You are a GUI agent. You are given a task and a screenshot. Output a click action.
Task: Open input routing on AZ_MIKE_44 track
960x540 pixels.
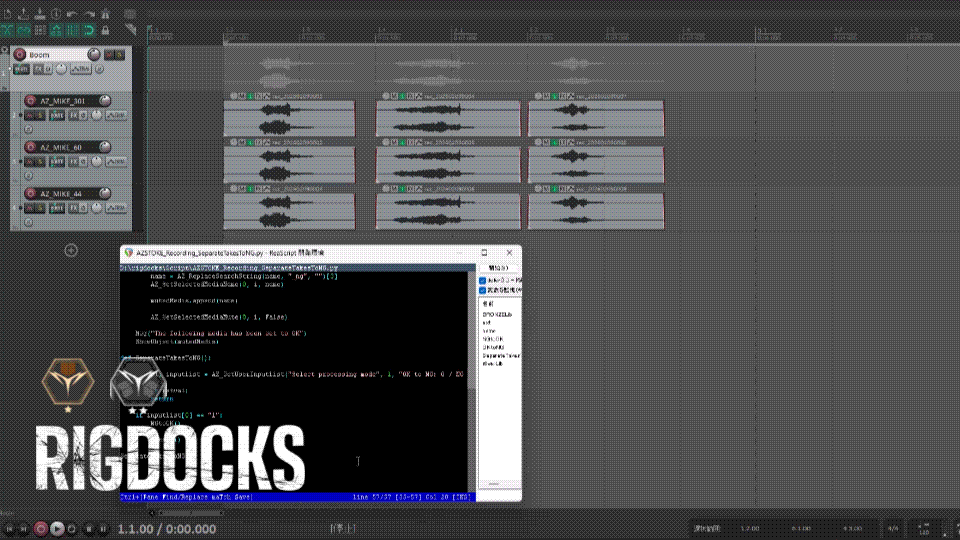57,208
